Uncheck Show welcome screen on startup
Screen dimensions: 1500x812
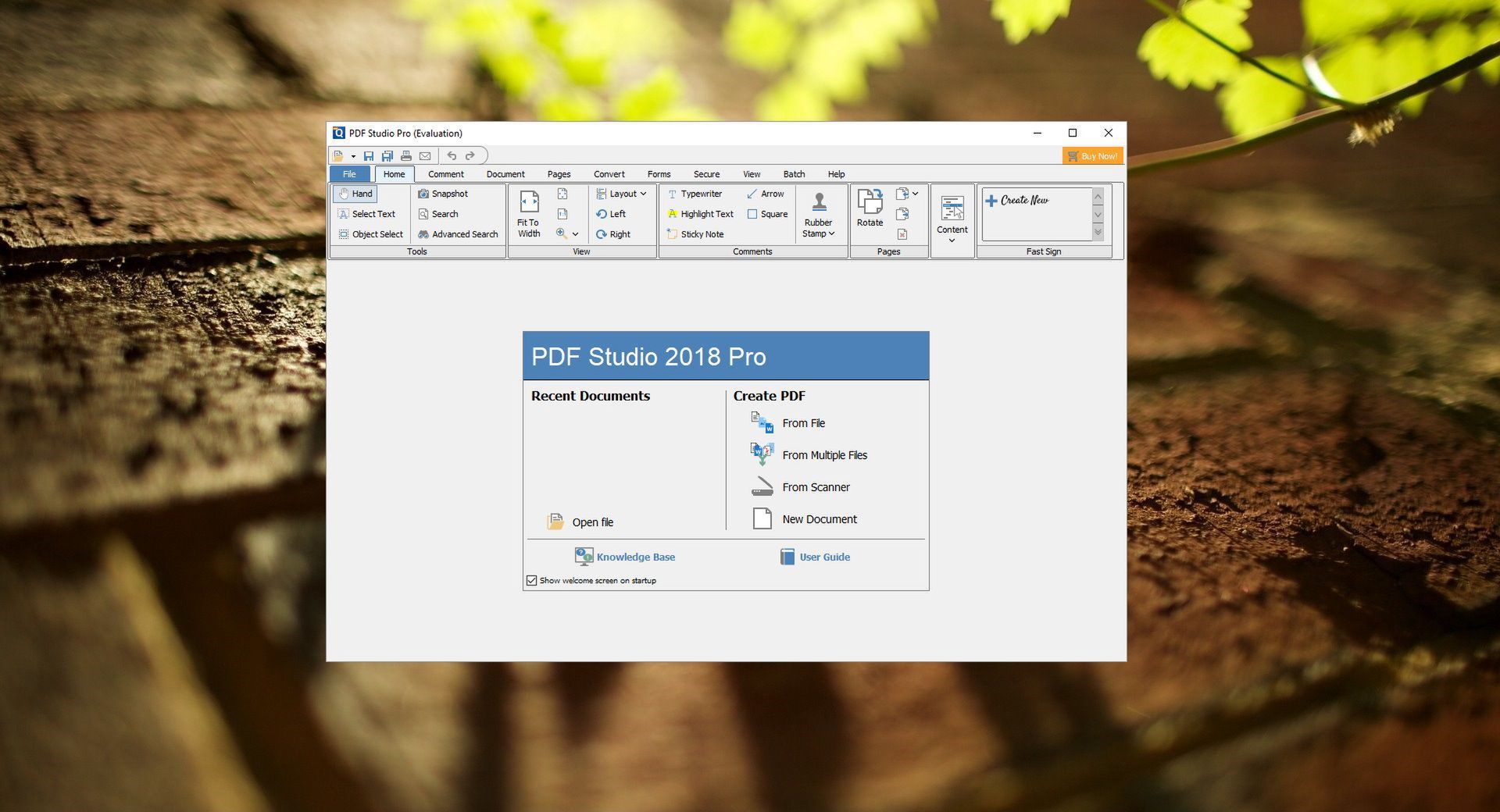[x=532, y=580]
